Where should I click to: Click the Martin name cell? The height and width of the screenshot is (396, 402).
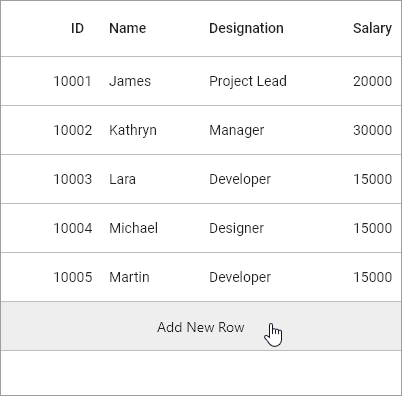pos(129,277)
